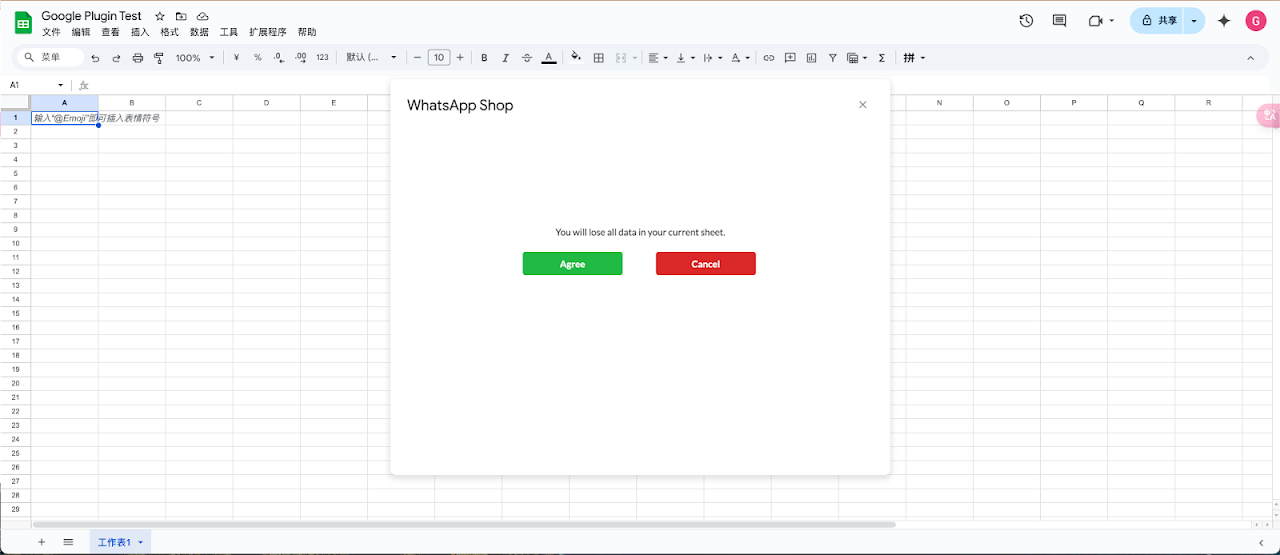This screenshot has width=1280, height=555.
Task: Start a Meet video call
Action: point(1100,20)
